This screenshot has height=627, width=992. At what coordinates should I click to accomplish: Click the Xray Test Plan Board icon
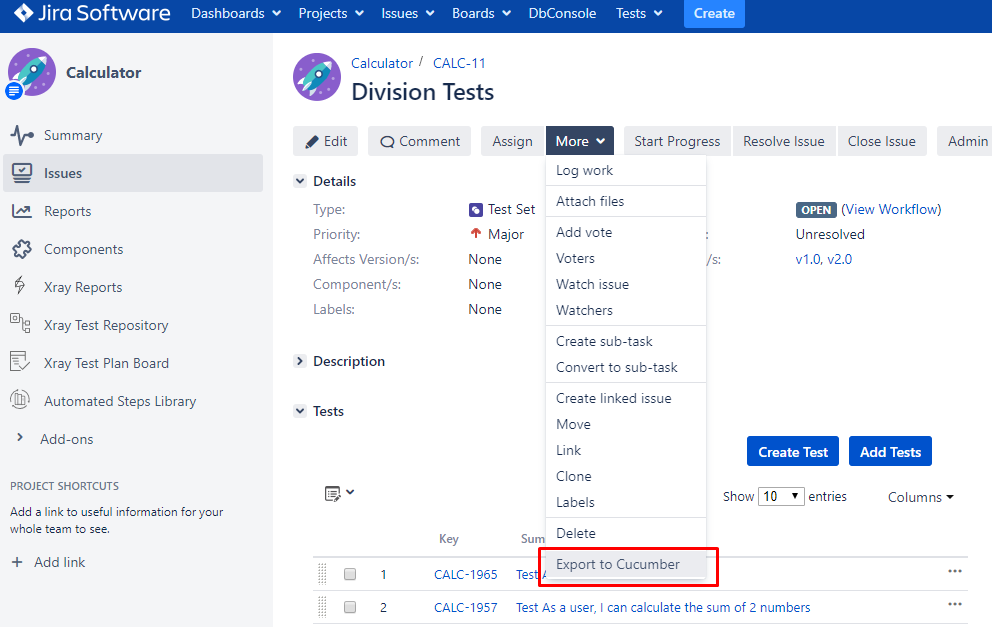[20, 362]
